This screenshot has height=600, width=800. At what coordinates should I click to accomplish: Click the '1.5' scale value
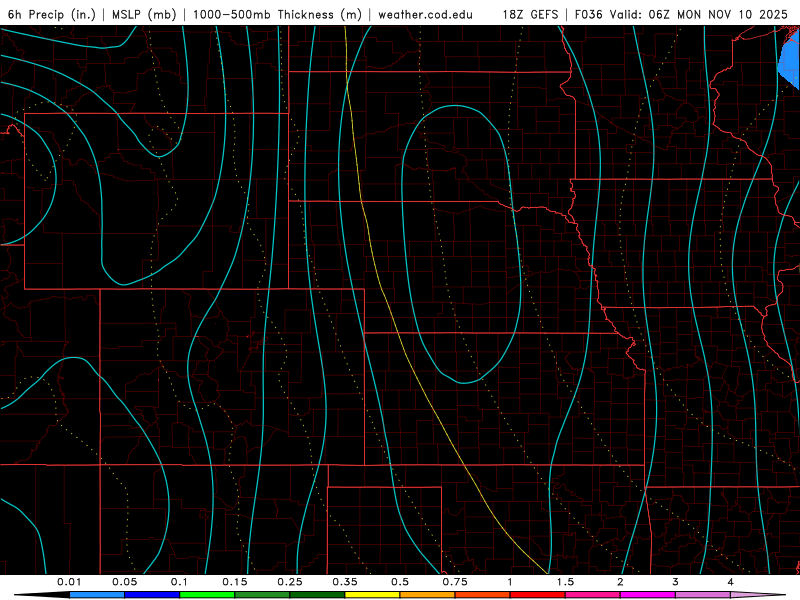[x=565, y=582]
